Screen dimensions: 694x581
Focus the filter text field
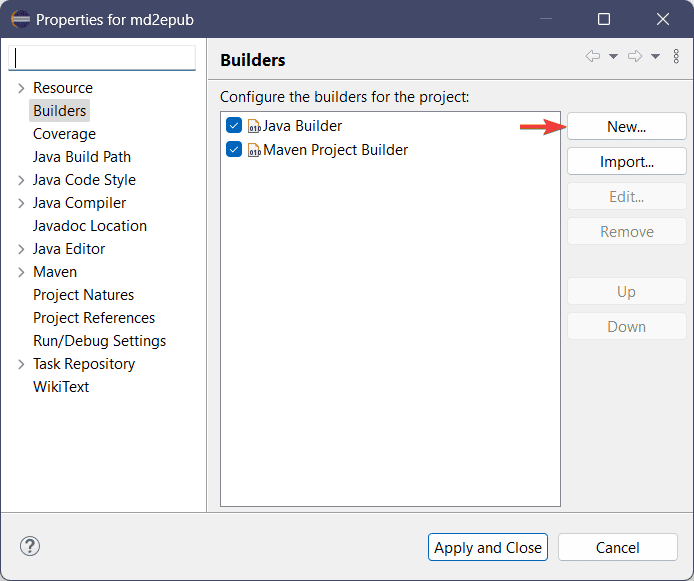102,58
